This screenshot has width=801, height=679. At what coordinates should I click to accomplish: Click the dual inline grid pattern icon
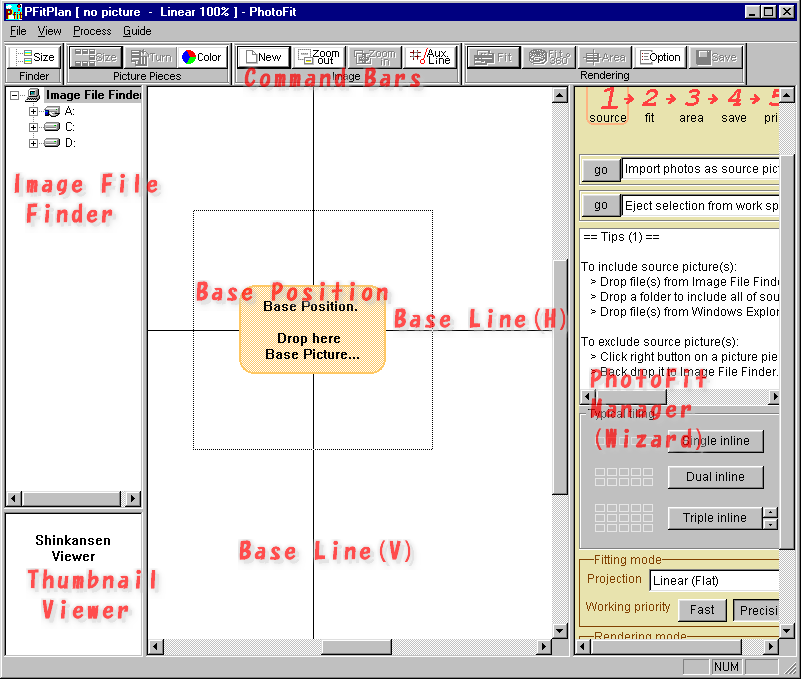point(623,477)
